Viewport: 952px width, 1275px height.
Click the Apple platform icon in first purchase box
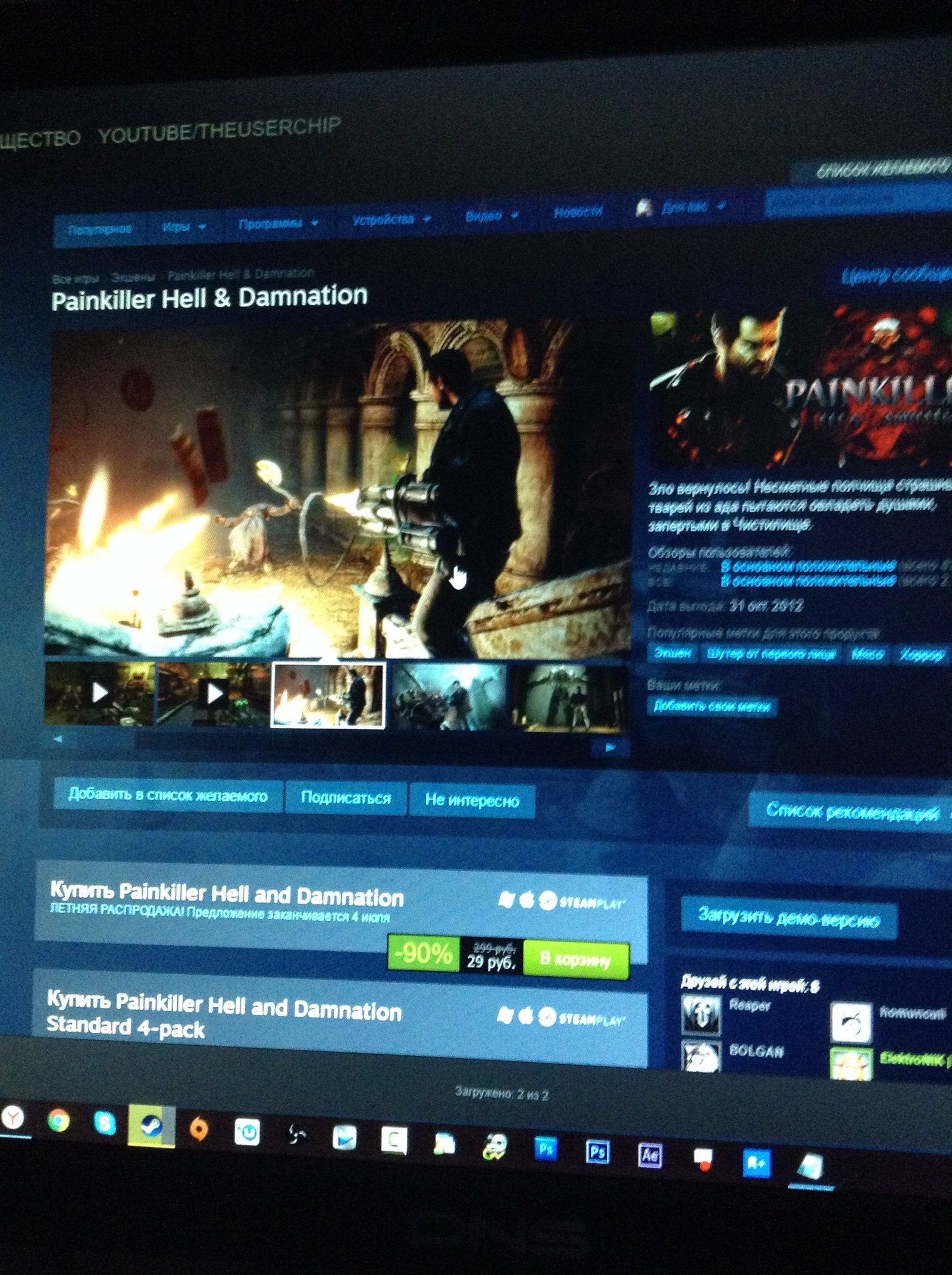(526, 900)
